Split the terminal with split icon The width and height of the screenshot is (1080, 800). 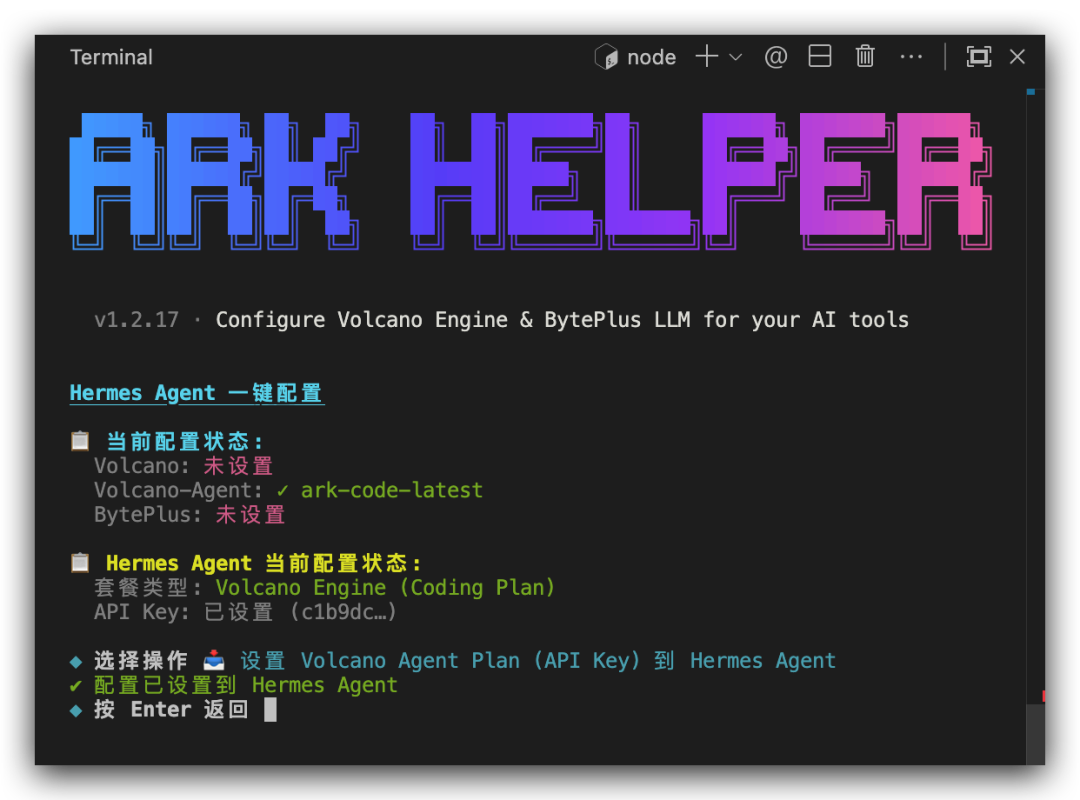tap(820, 57)
